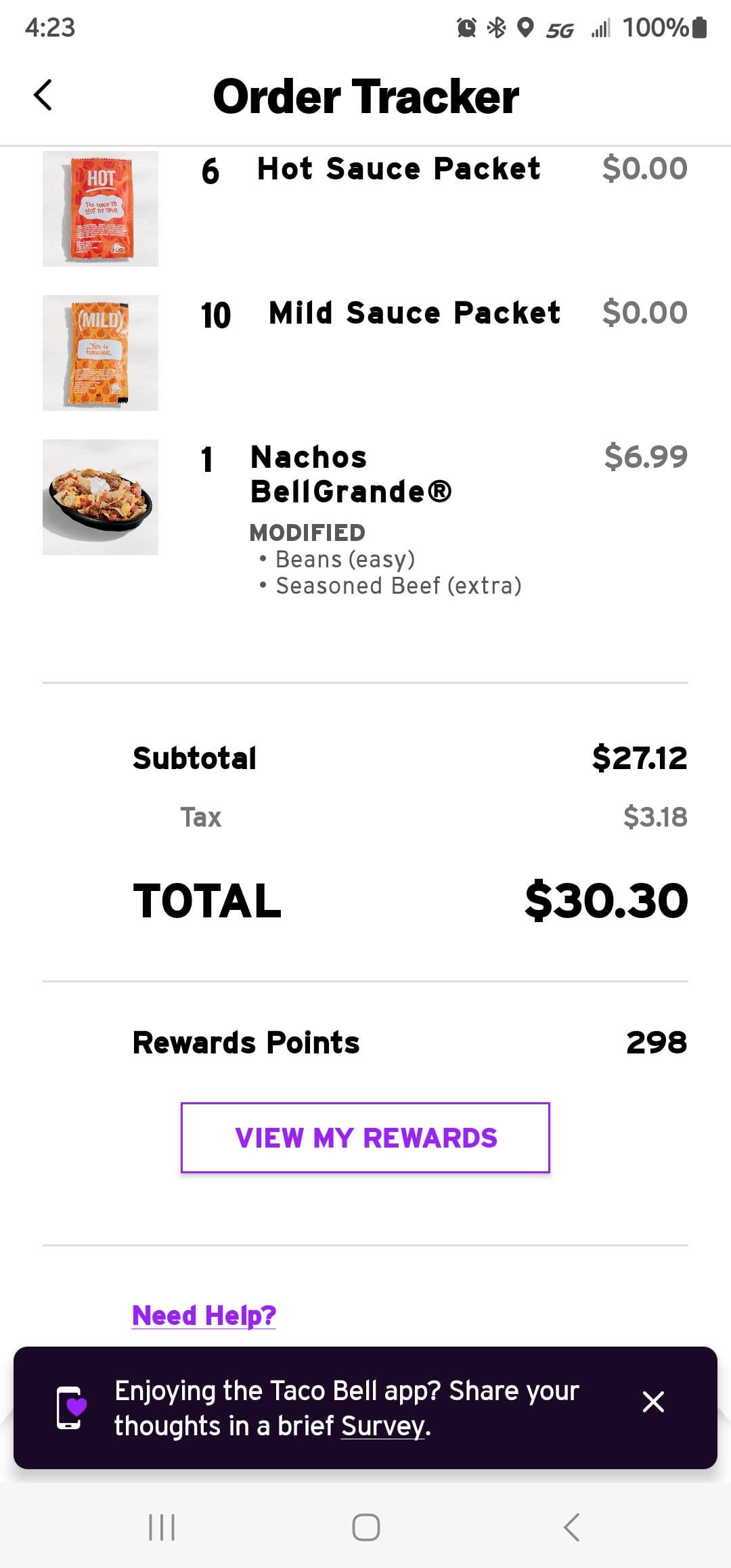This screenshot has height=1568, width=731.
Task: Tap the Mild Sauce Packet image
Action: coord(100,353)
